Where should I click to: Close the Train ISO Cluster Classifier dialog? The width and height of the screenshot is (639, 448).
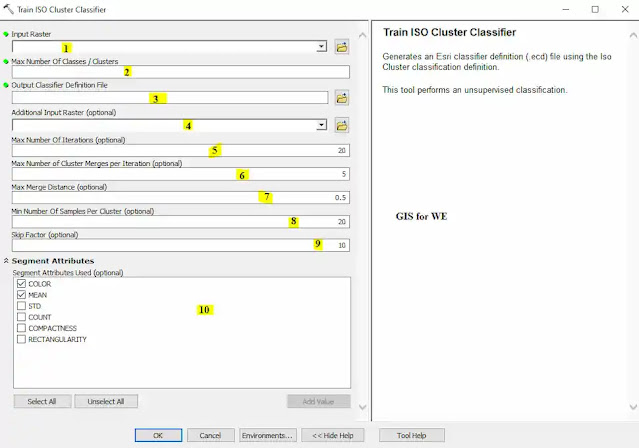[625, 9]
